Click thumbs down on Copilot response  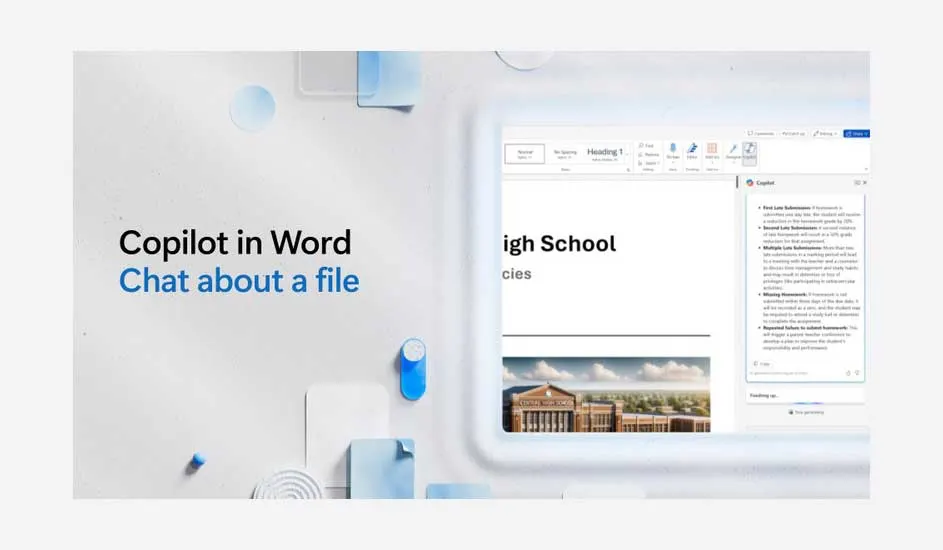[858, 372]
